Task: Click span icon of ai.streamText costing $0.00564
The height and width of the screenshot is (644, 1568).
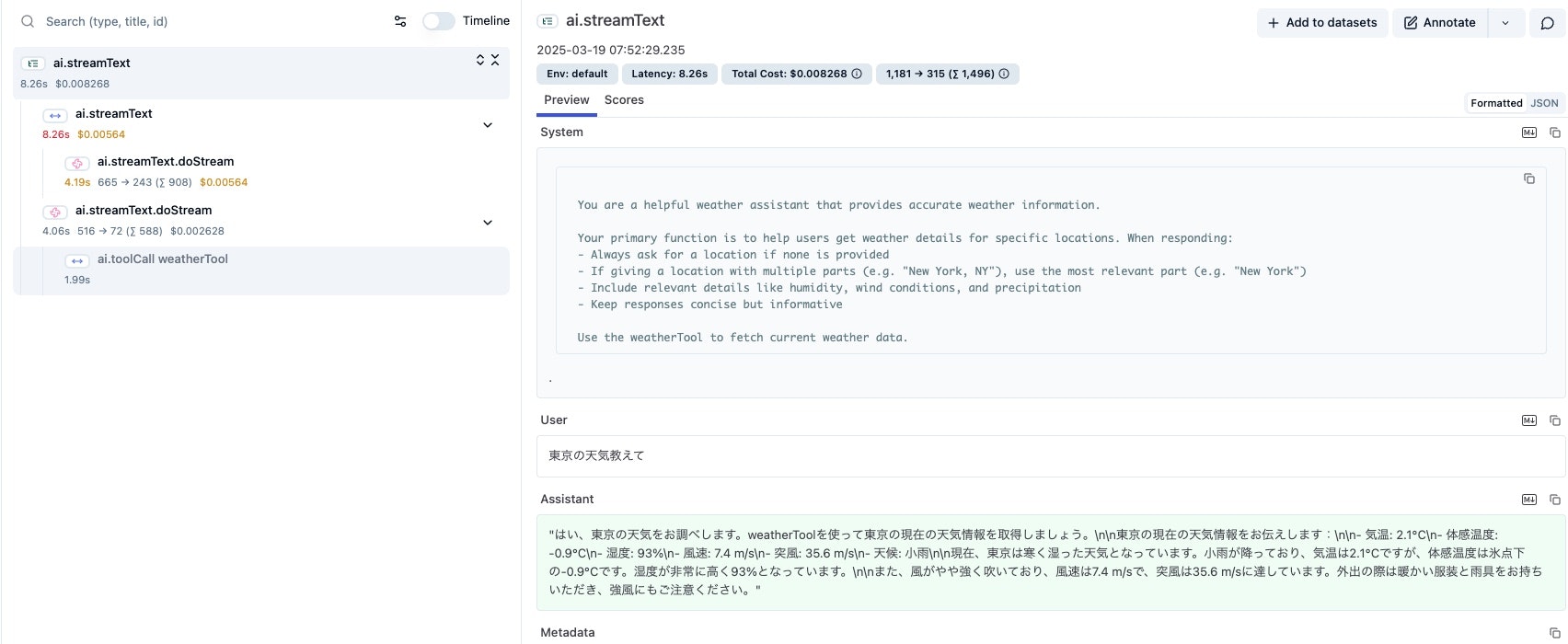Action: 55,115
